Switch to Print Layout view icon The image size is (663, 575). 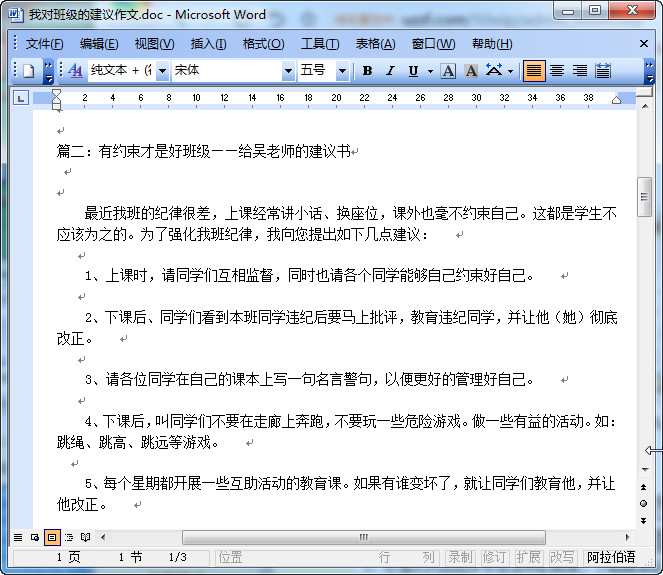52,537
